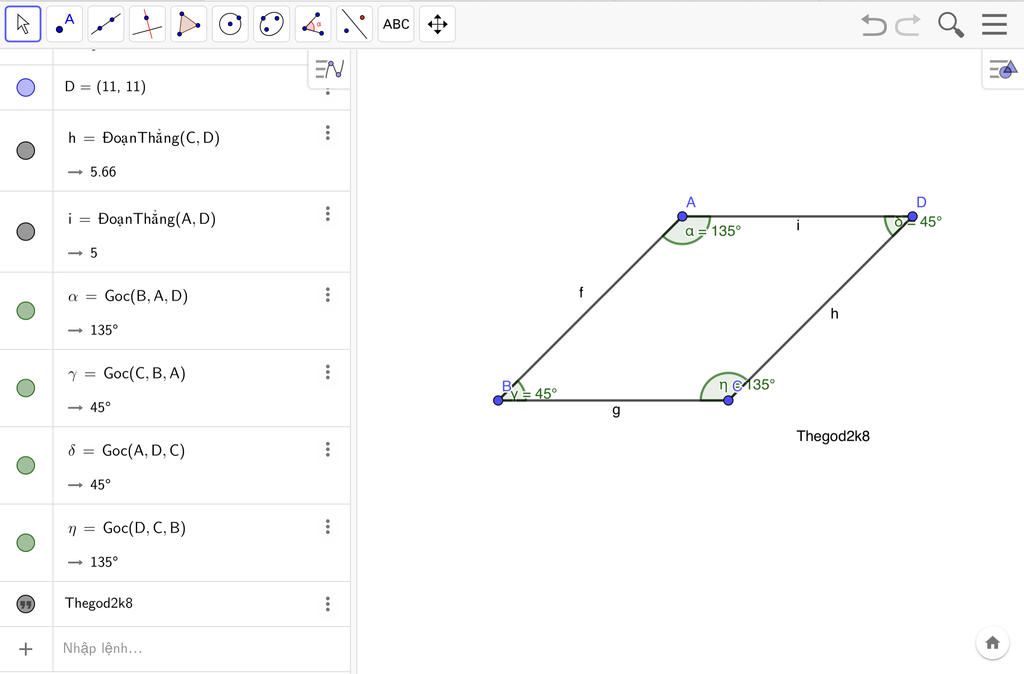Open the style bar toggle in graphics view
The width and height of the screenshot is (1024, 674).
tap(1003, 69)
